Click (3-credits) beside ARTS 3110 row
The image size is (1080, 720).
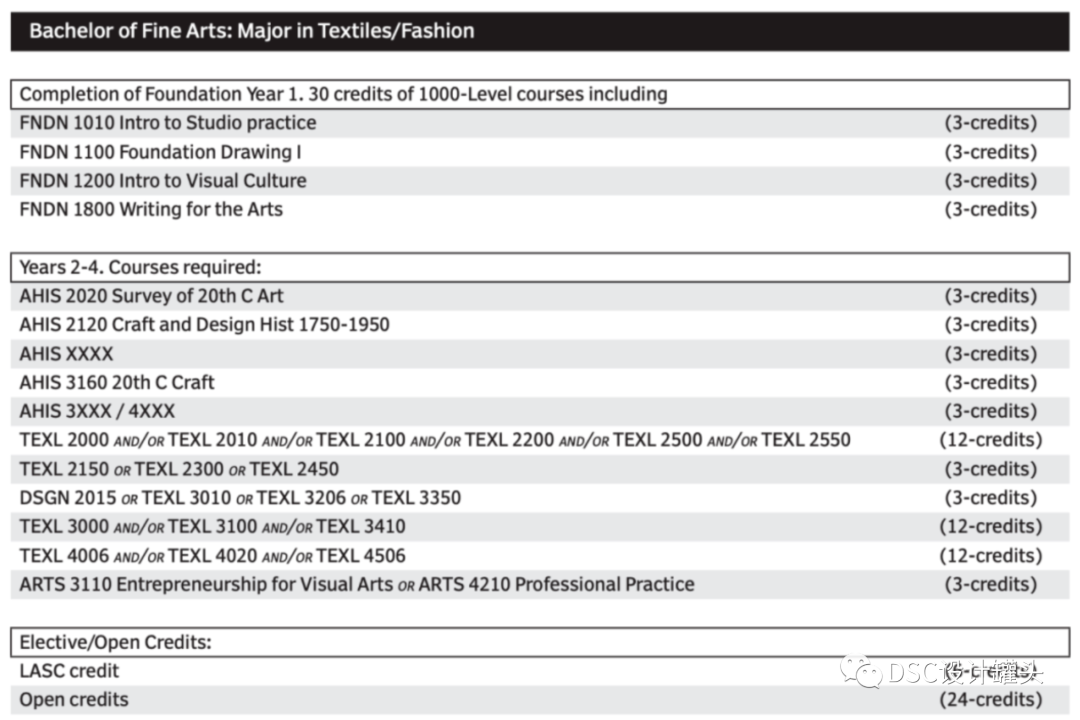point(990,584)
